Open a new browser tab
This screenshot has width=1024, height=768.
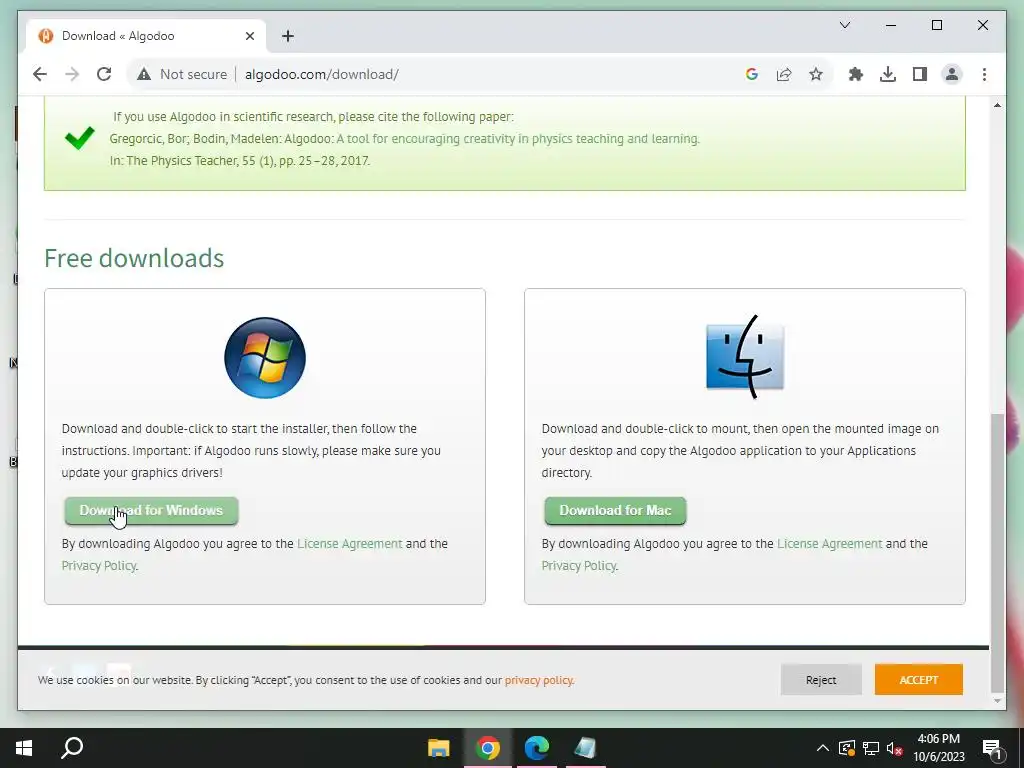coord(288,36)
